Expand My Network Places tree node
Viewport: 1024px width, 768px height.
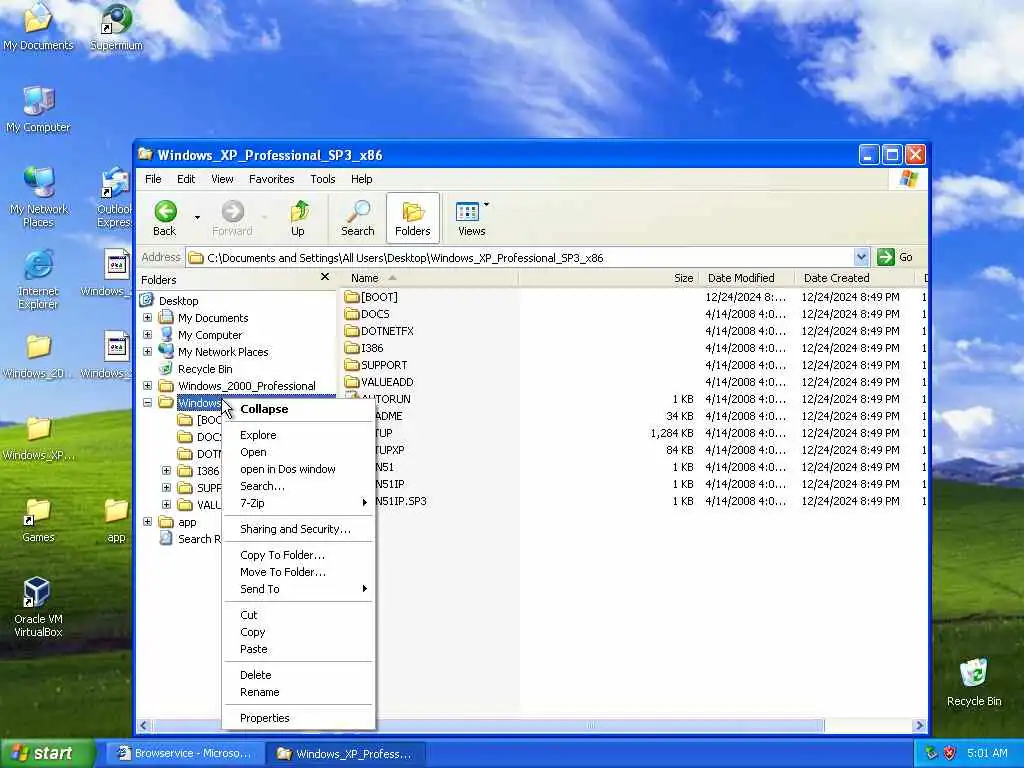pyautogui.click(x=148, y=351)
